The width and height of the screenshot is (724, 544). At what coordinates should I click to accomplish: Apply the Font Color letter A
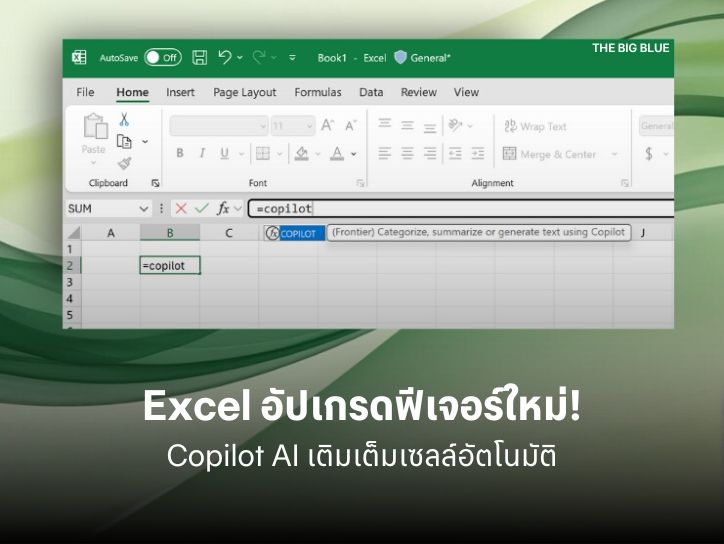tap(337, 153)
